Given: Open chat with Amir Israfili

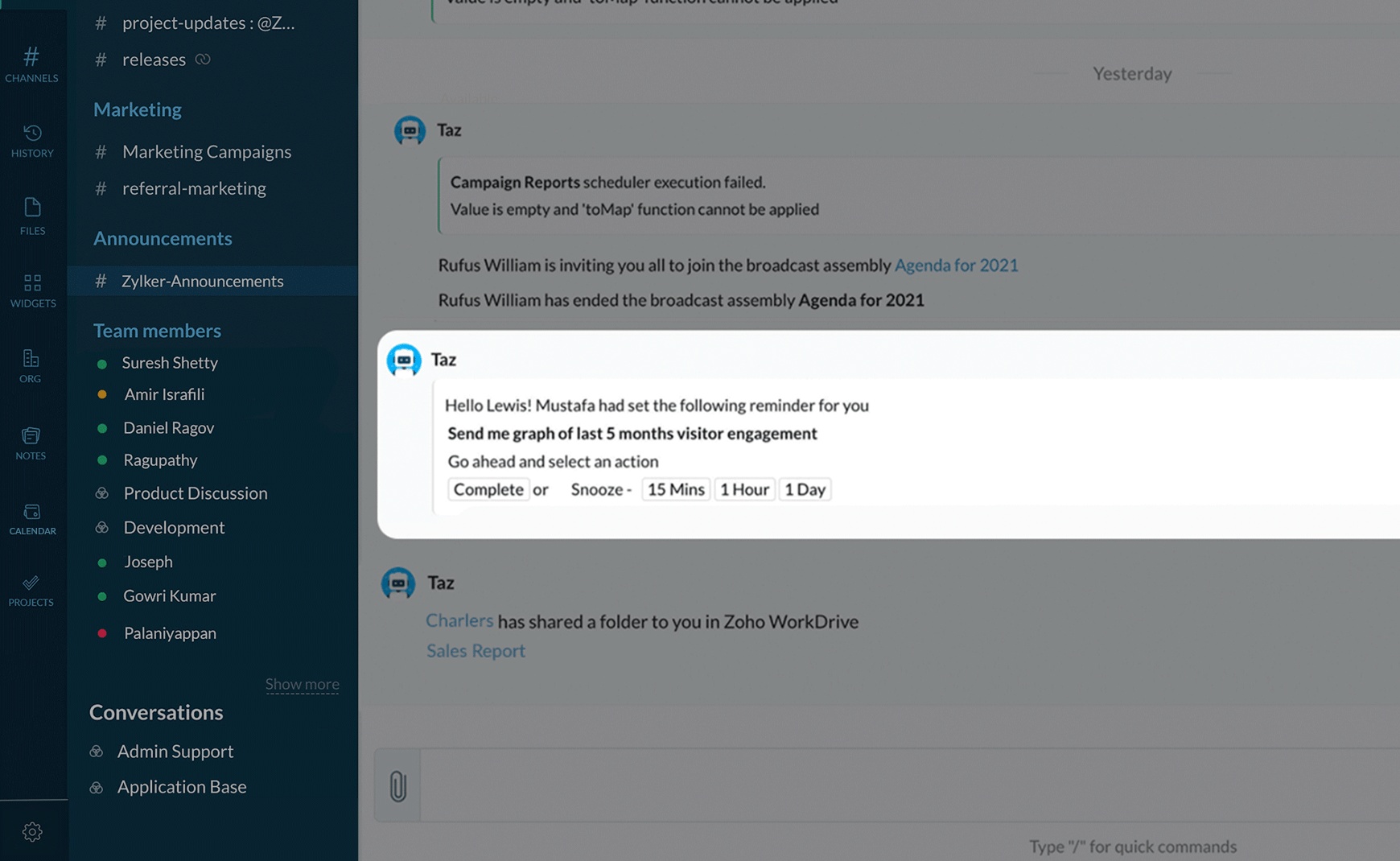Looking at the screenshot, I should (164, 394).
